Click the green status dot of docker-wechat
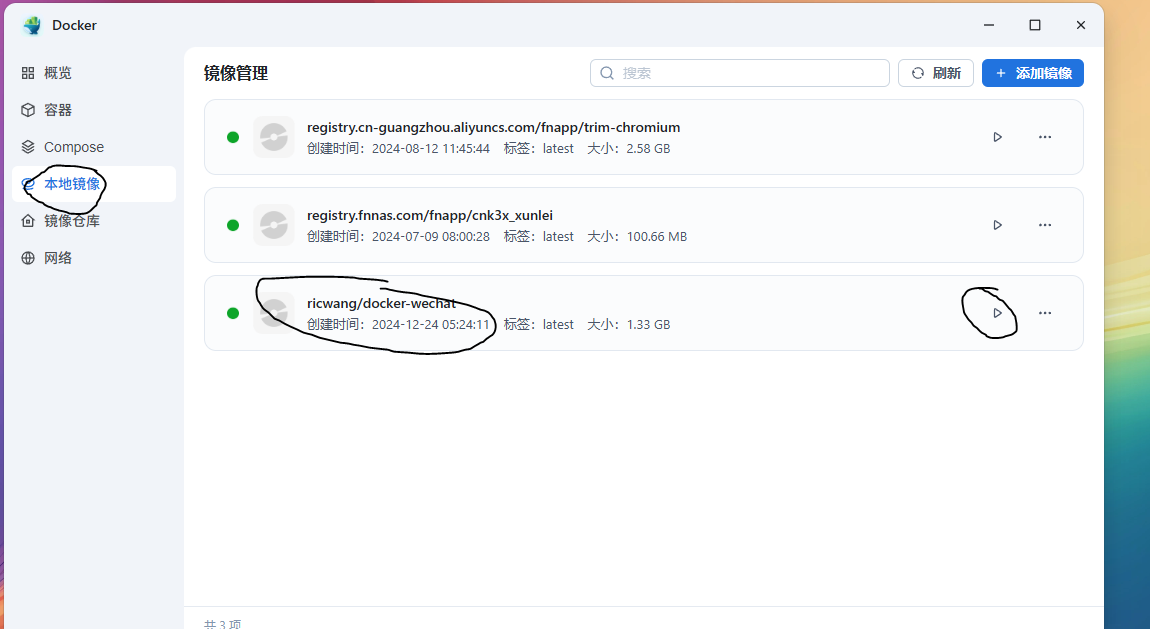The image size is (1150, 629). (x=233, y=313)
